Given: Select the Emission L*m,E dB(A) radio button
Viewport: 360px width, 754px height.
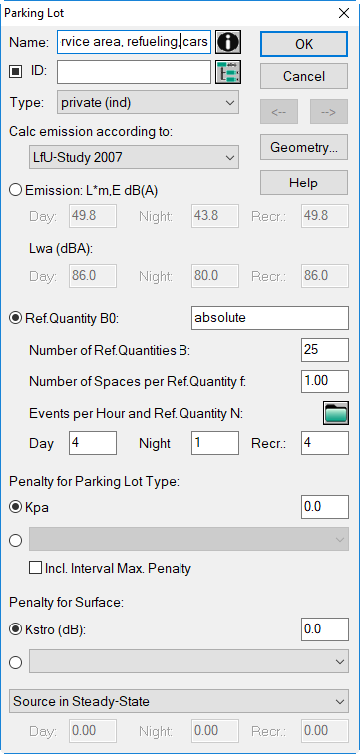Looking at the screenshot, I should click(16, 190).
